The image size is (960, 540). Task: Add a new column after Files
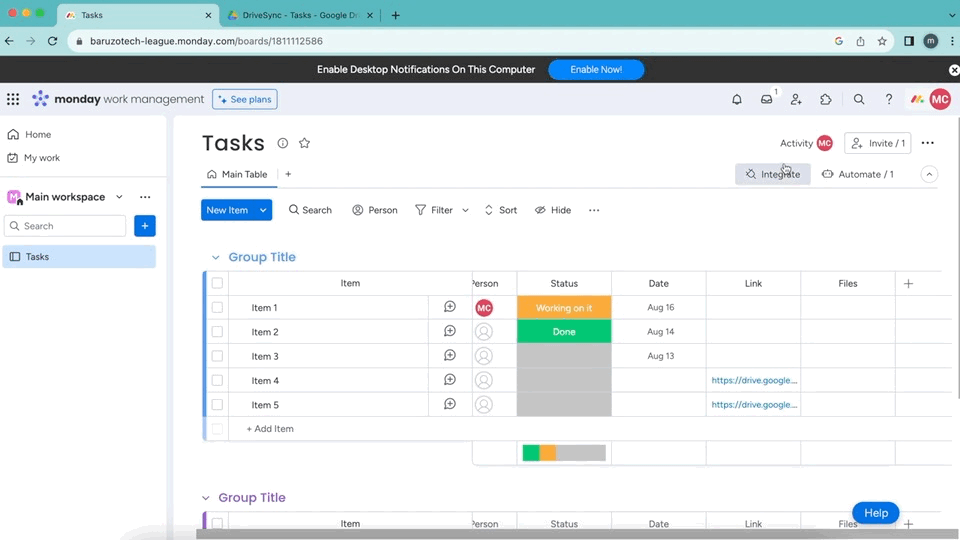[909, 283]
